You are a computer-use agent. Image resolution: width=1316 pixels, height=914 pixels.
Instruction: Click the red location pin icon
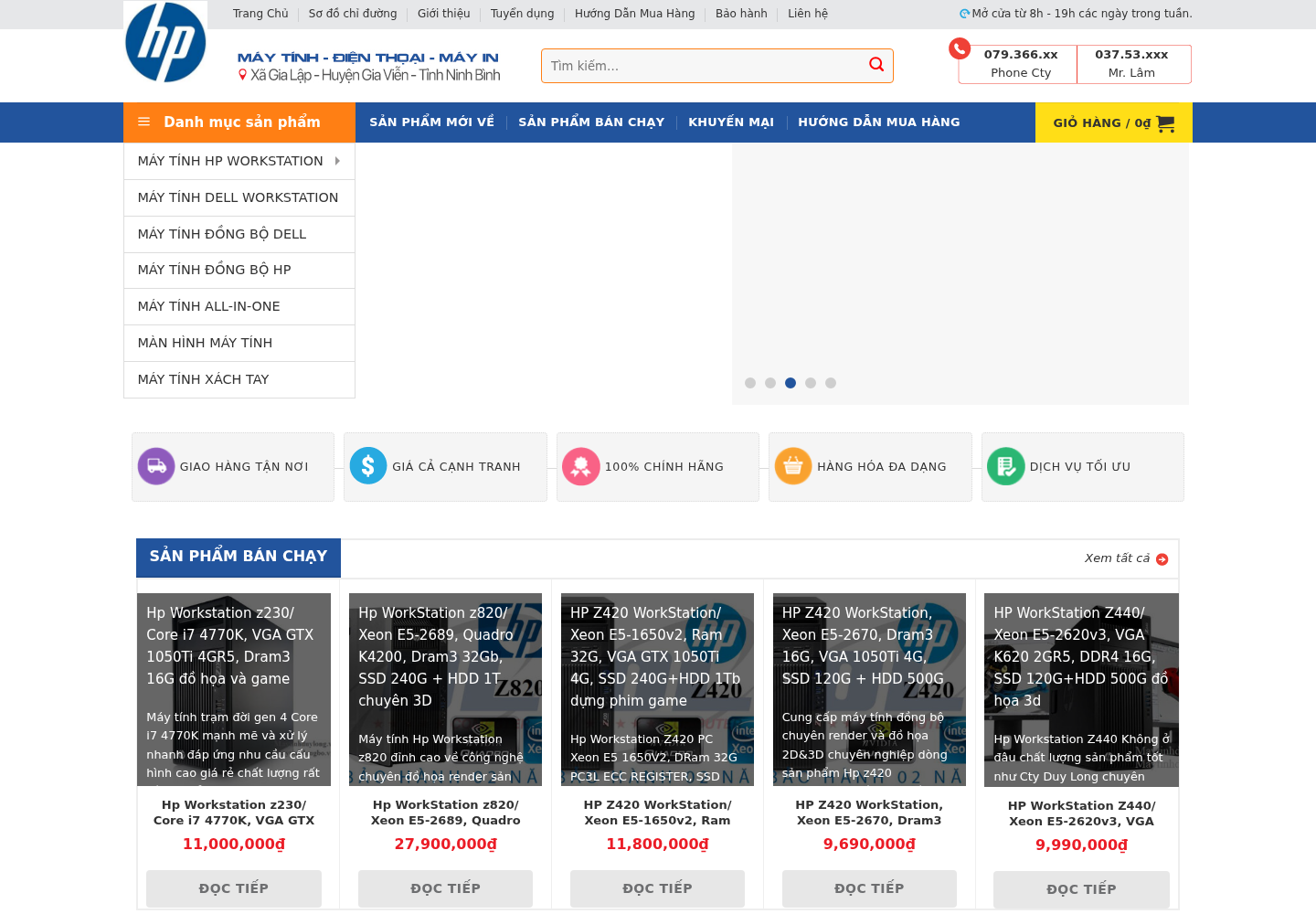243,75
